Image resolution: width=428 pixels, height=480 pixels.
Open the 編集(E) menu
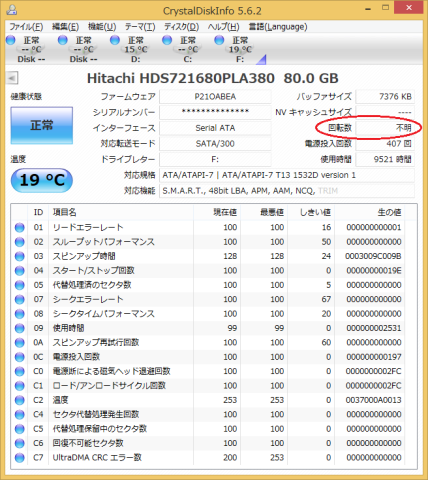click(65, 27)
